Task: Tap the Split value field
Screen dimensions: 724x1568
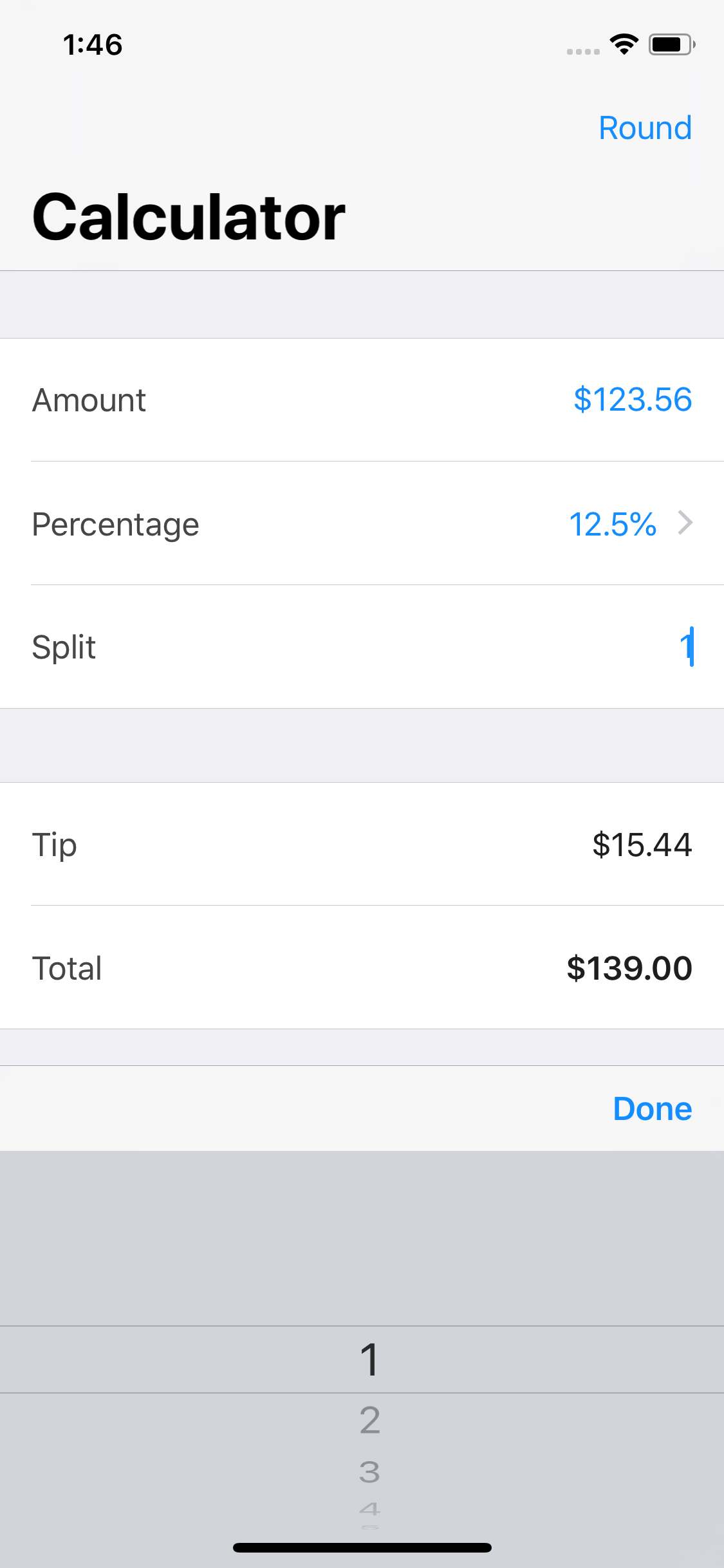Action: pos(686,647)
